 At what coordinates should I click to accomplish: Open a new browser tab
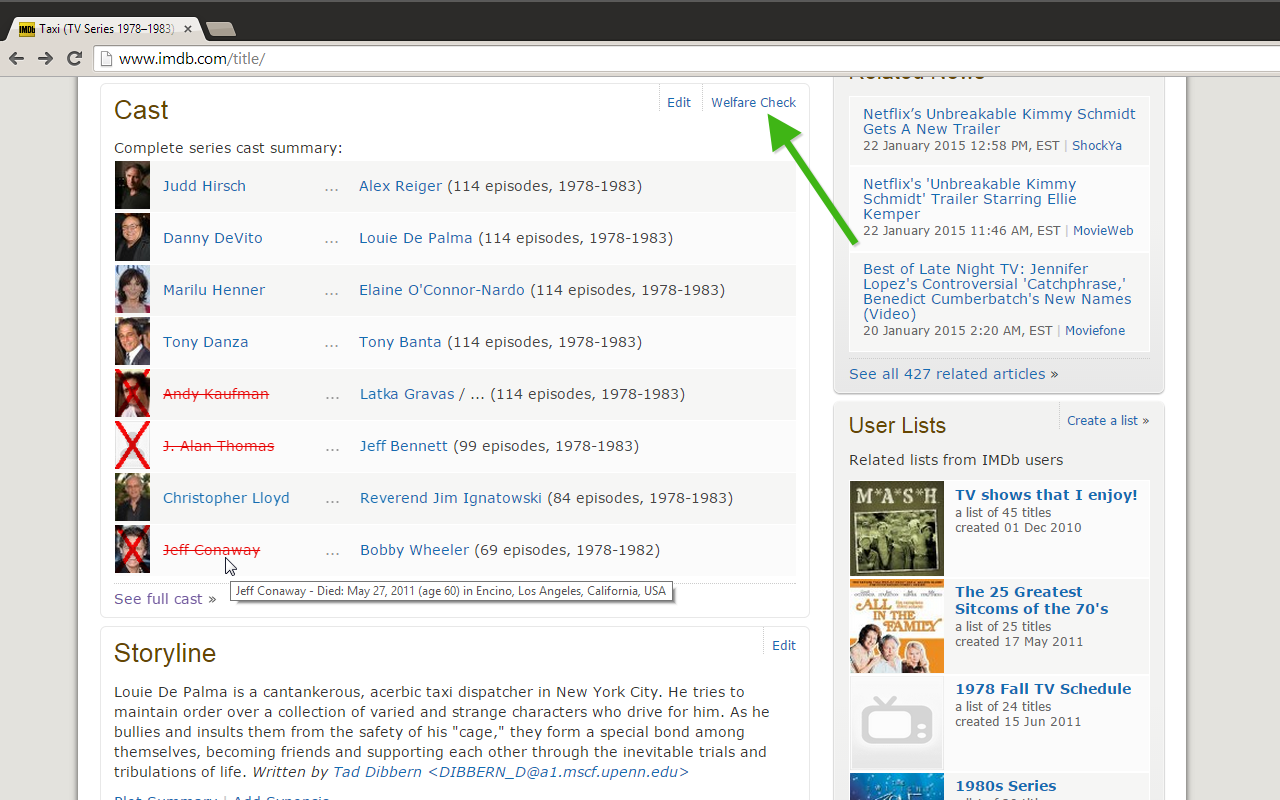(x=220, y=29)
